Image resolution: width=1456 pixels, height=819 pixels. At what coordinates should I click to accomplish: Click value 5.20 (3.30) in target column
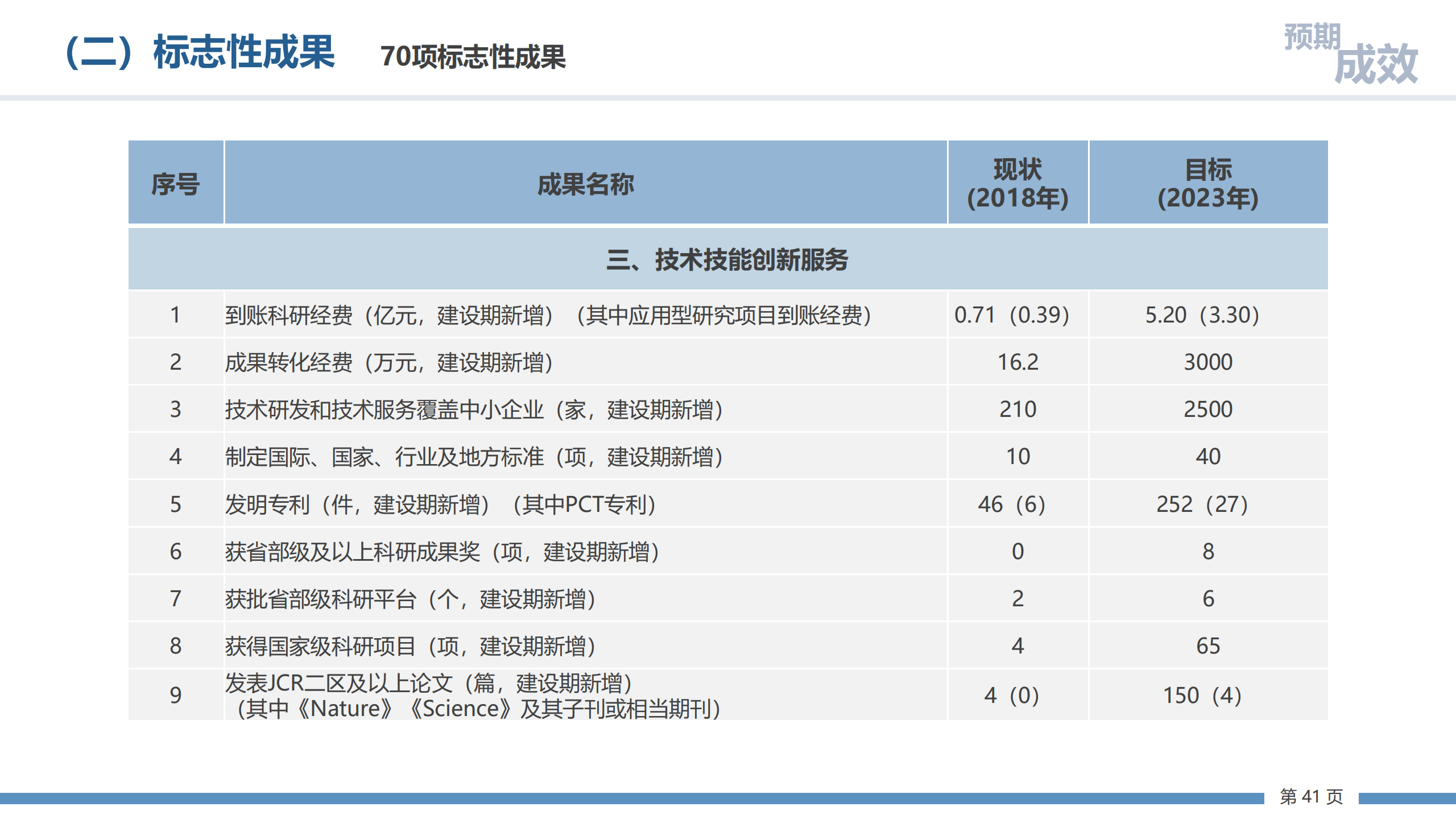click(x=1202, y=315)
